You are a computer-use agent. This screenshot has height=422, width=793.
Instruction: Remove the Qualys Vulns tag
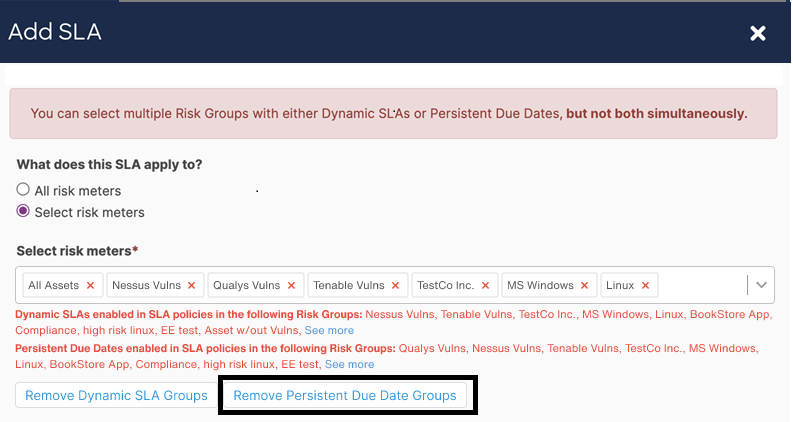291,285
